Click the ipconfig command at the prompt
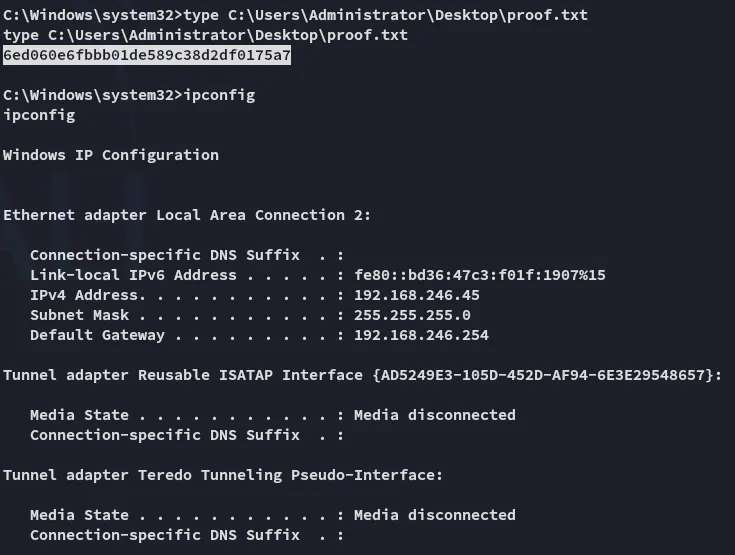 point(219,95)
